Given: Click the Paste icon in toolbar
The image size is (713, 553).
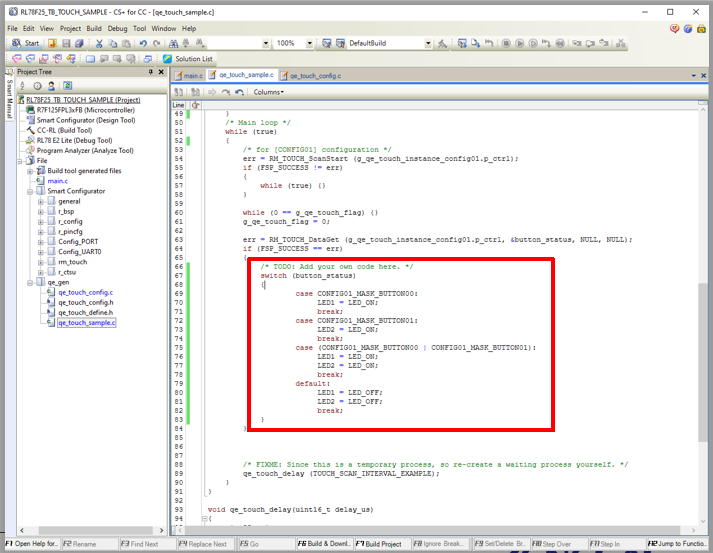Looking at the screenshot, I should pos(126,43).
